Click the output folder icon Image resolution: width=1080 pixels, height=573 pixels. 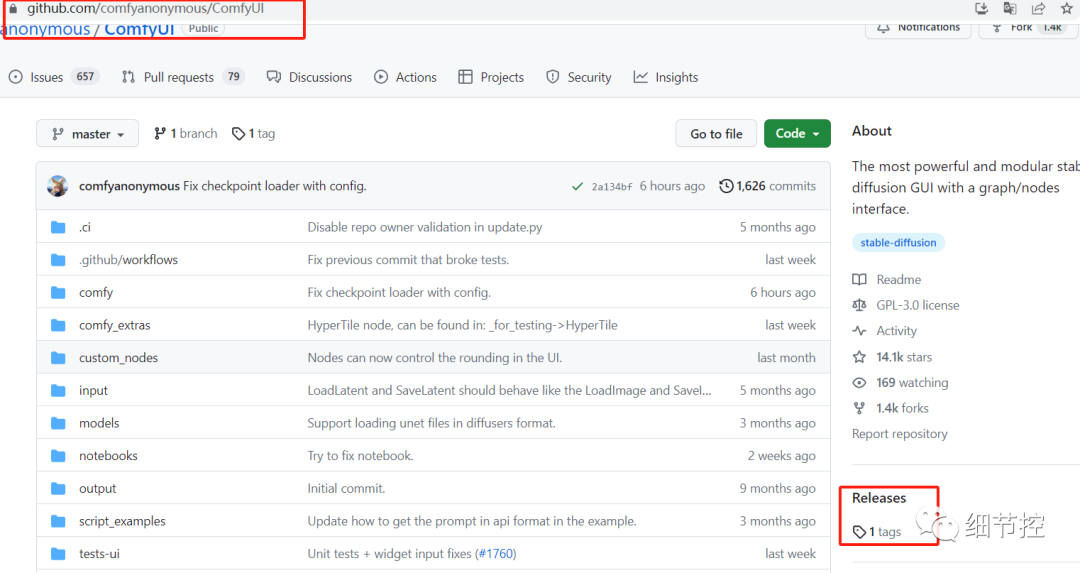pyautogui.click(x=59, y=488)
